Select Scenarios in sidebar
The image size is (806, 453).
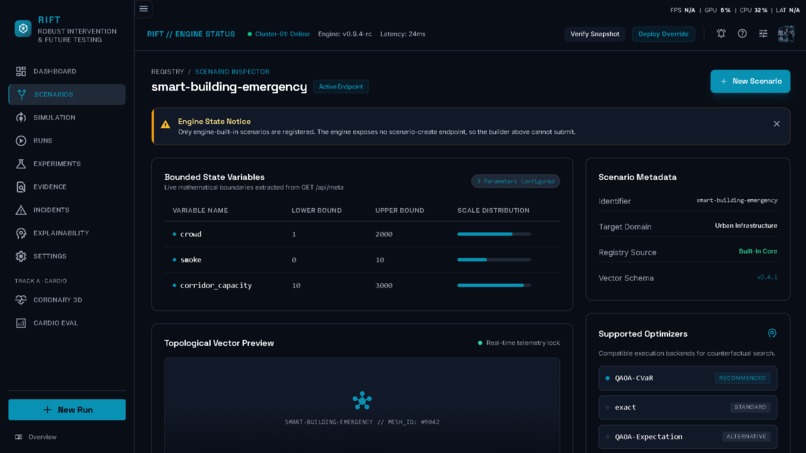coord(67,95)
